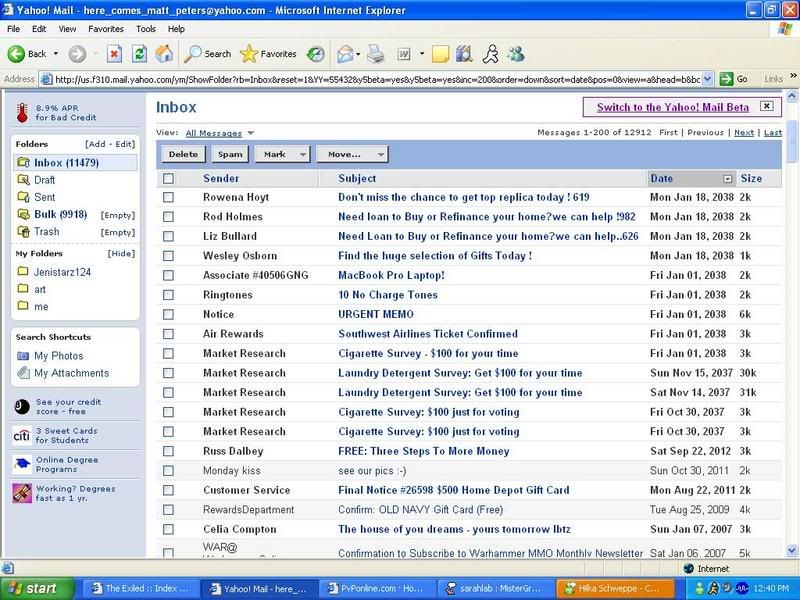
Task: Expand the address bar dropdown
Action: [x=707, y=79]
